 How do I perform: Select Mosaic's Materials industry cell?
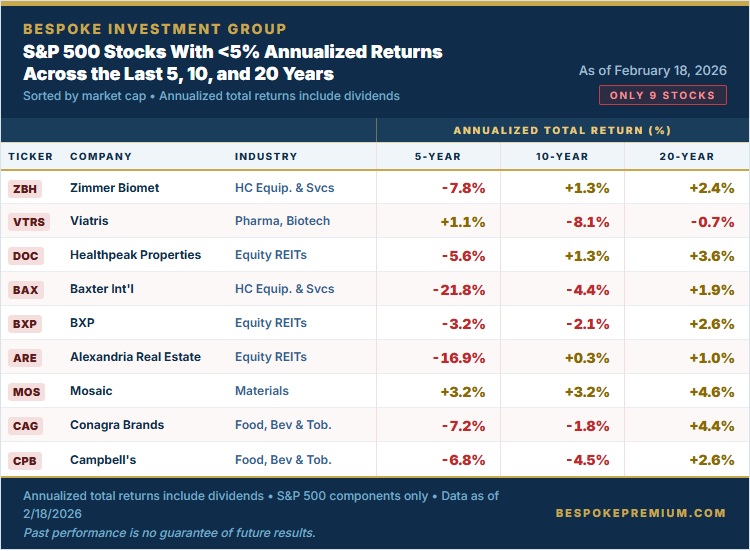tap(262, 392)
